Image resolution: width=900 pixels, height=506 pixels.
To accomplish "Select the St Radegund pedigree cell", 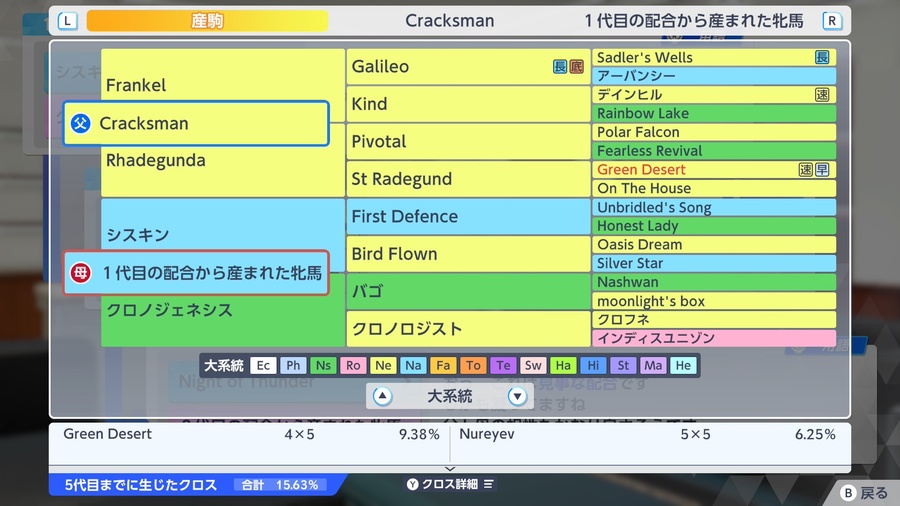I will point(468,179).
